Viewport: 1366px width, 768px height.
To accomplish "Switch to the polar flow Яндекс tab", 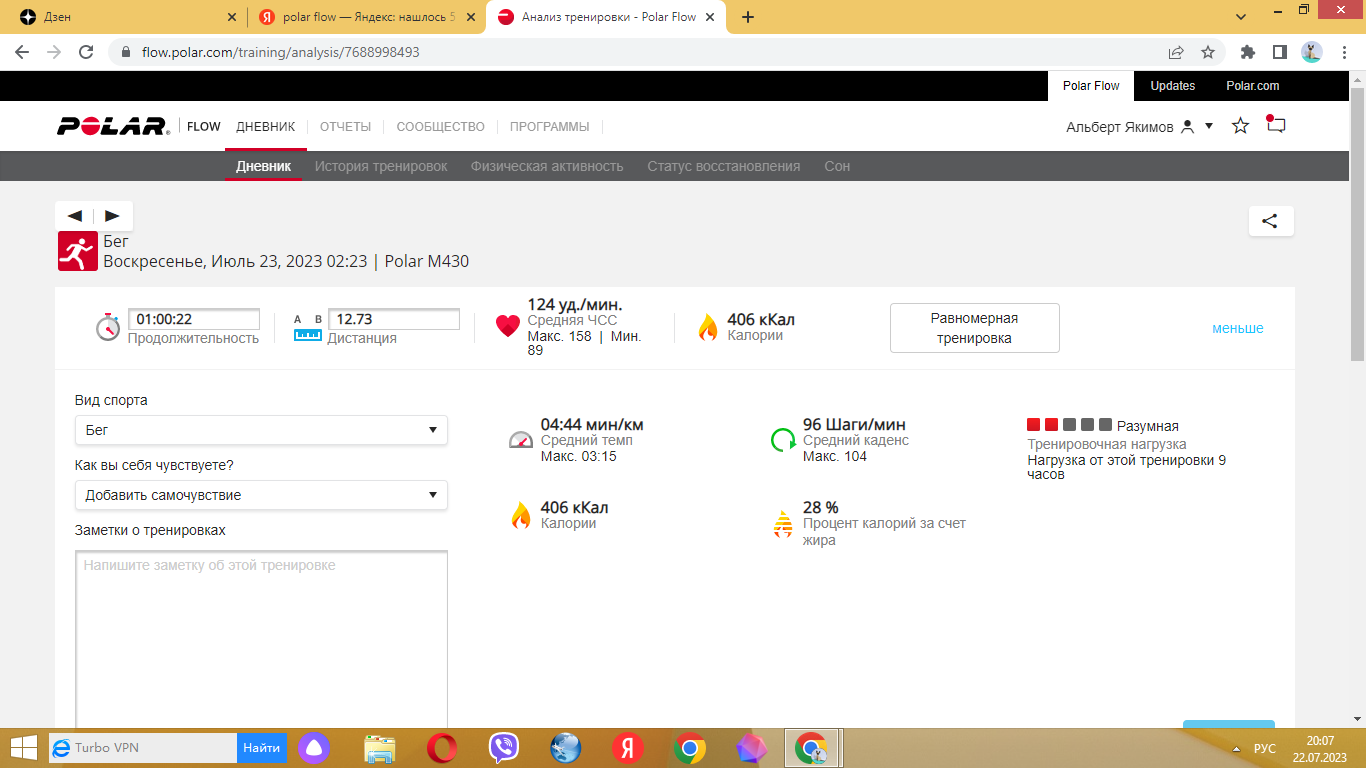I will tap(366, 17).
